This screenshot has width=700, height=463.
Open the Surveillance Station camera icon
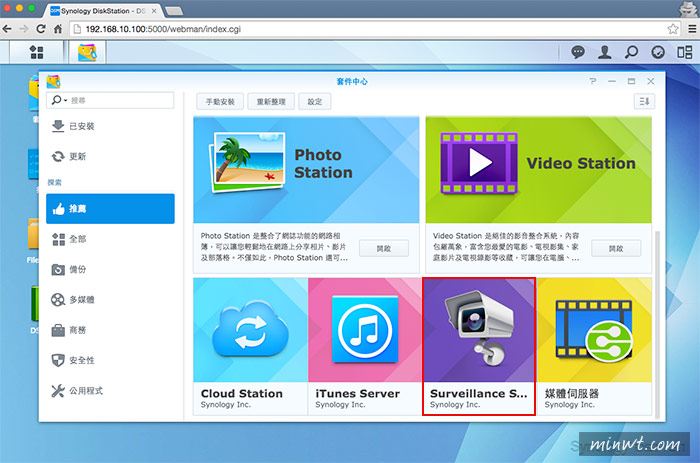coord(479,330)
